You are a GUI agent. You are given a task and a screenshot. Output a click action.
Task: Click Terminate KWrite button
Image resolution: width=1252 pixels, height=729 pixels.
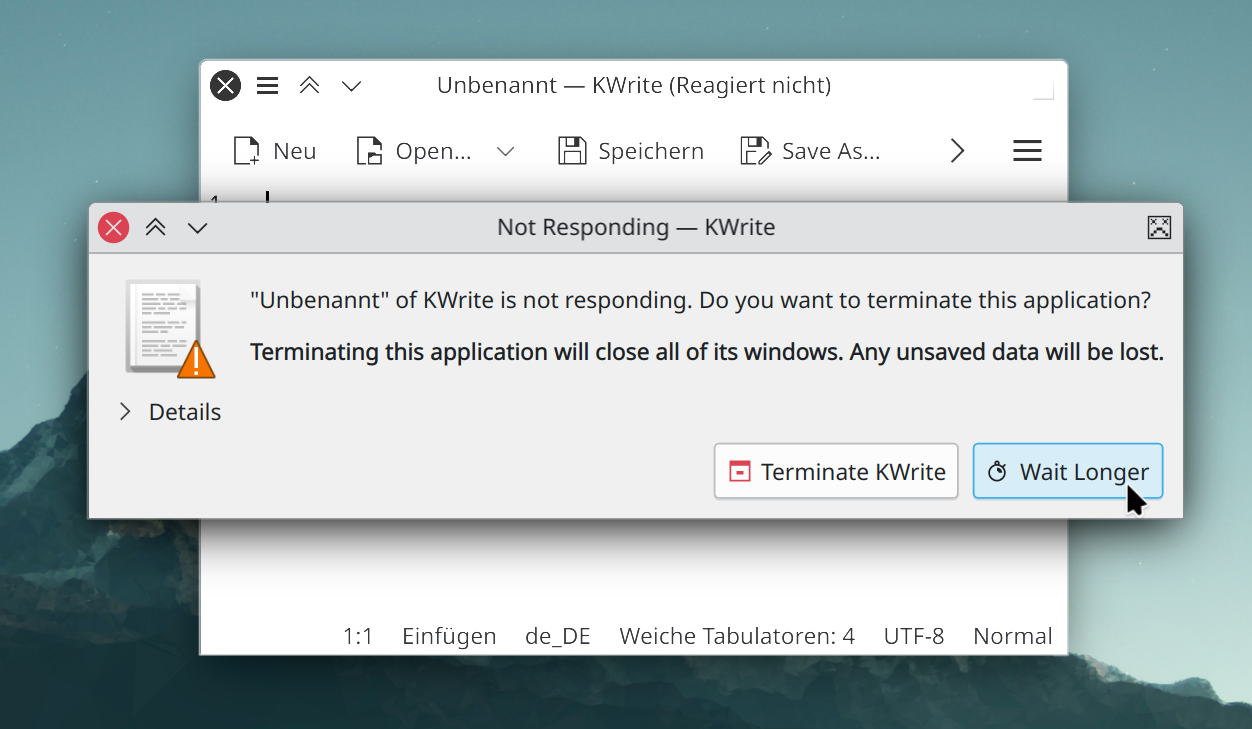coord(836,472)
